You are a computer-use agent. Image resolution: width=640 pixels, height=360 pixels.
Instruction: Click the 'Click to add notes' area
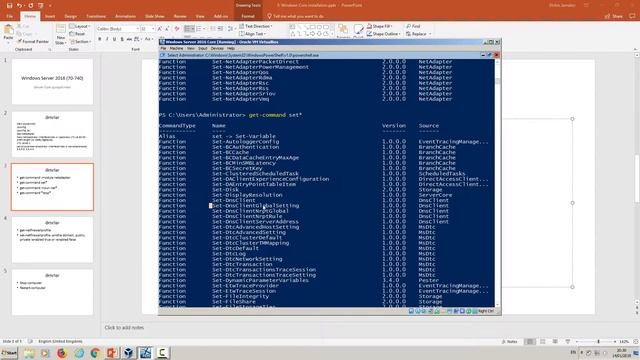(124, 327)
